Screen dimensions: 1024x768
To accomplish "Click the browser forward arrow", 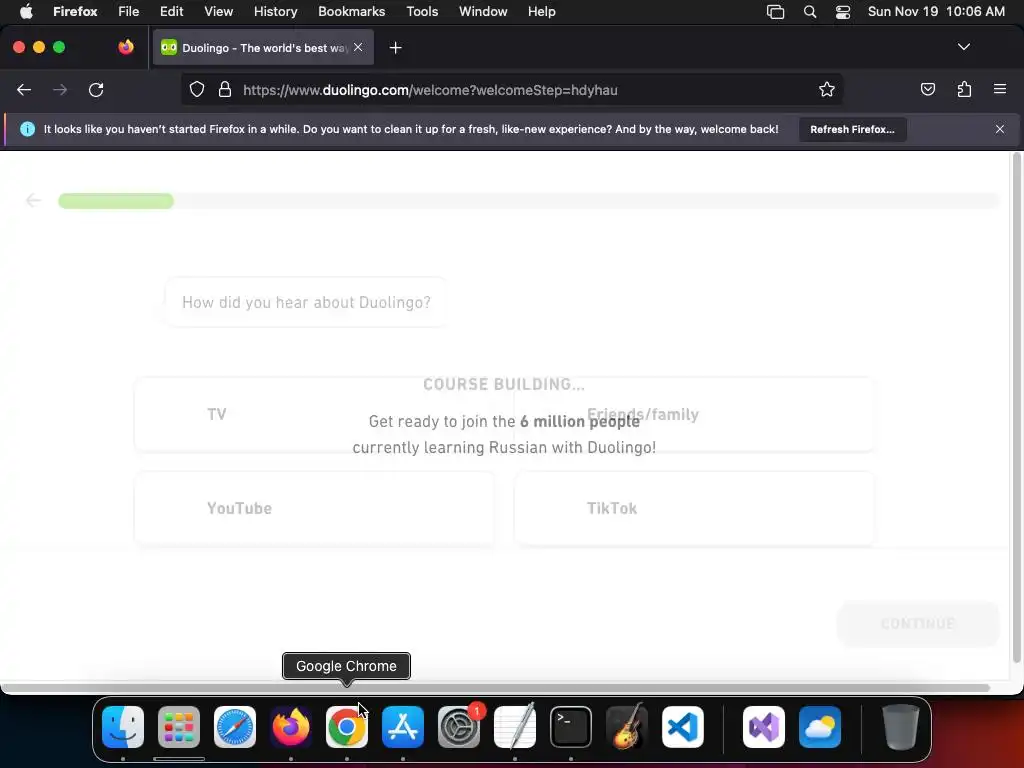I will point(60,90).
